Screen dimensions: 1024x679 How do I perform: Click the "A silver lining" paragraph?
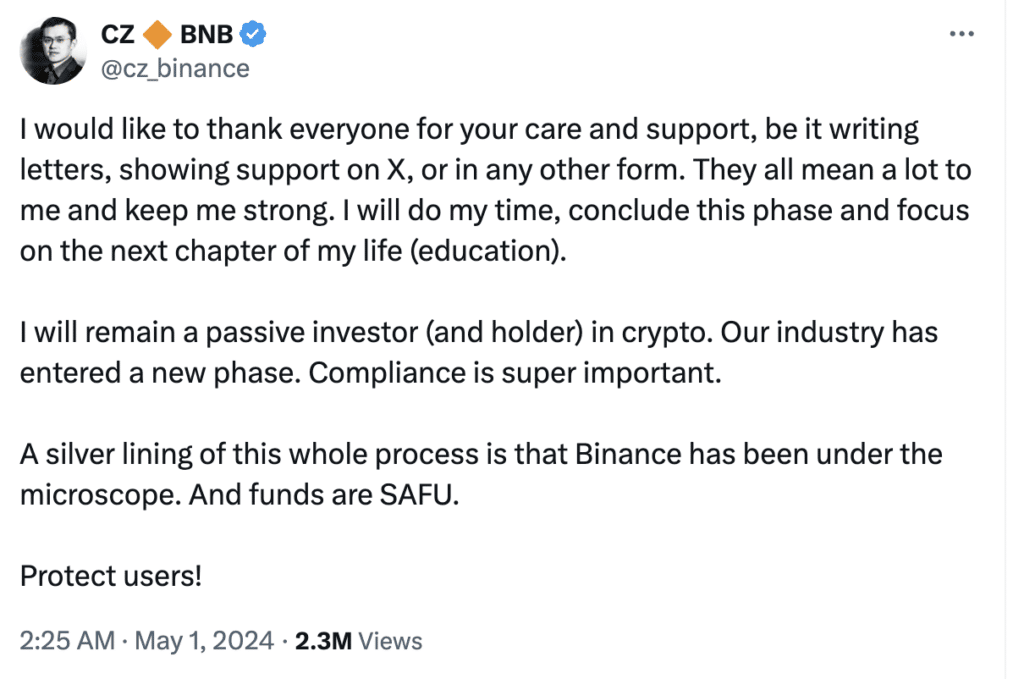[x=480, y=475]
